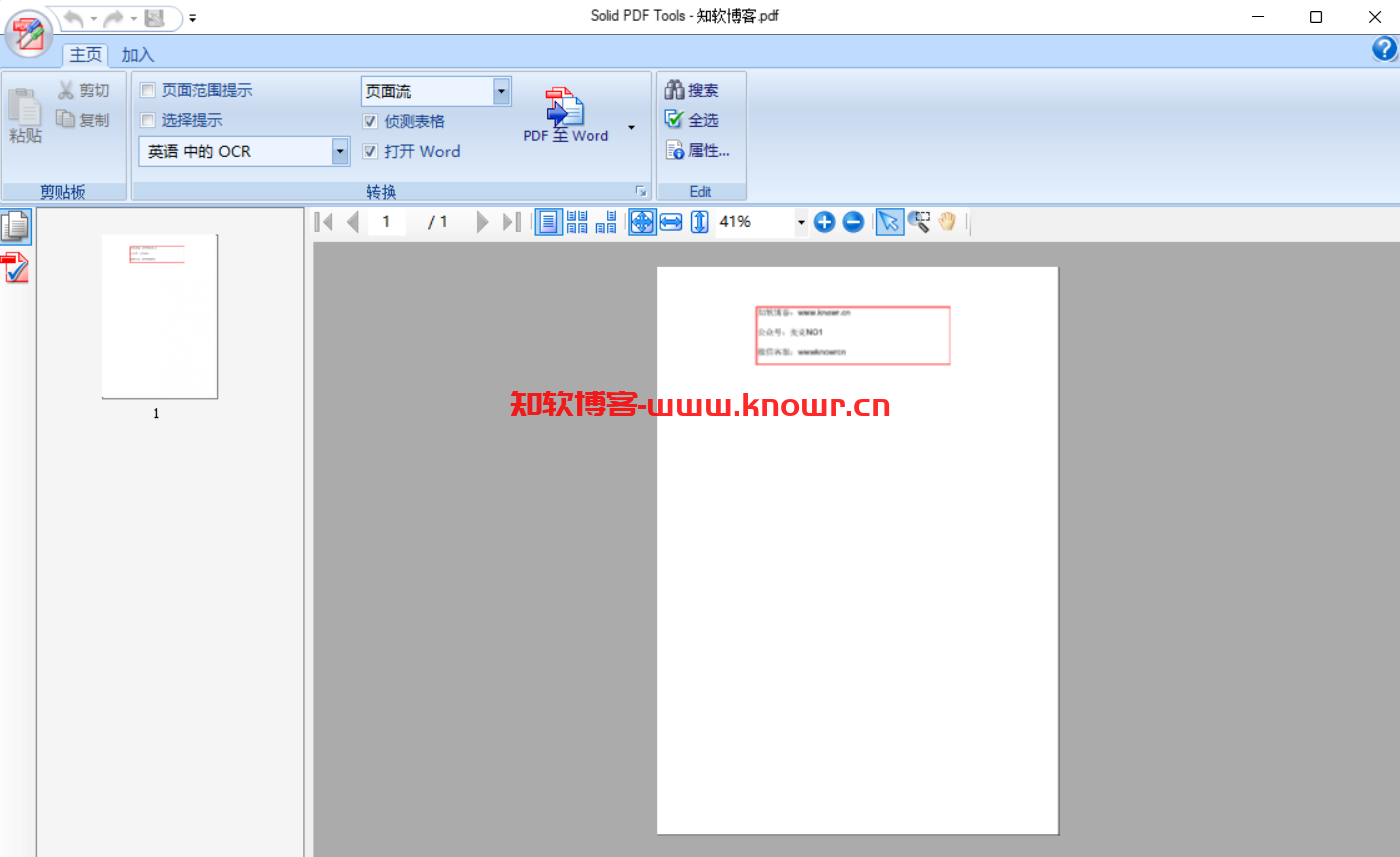Click the Save icon in quick access toolbar
1400x857 pixels.
[x=154, y=18]
